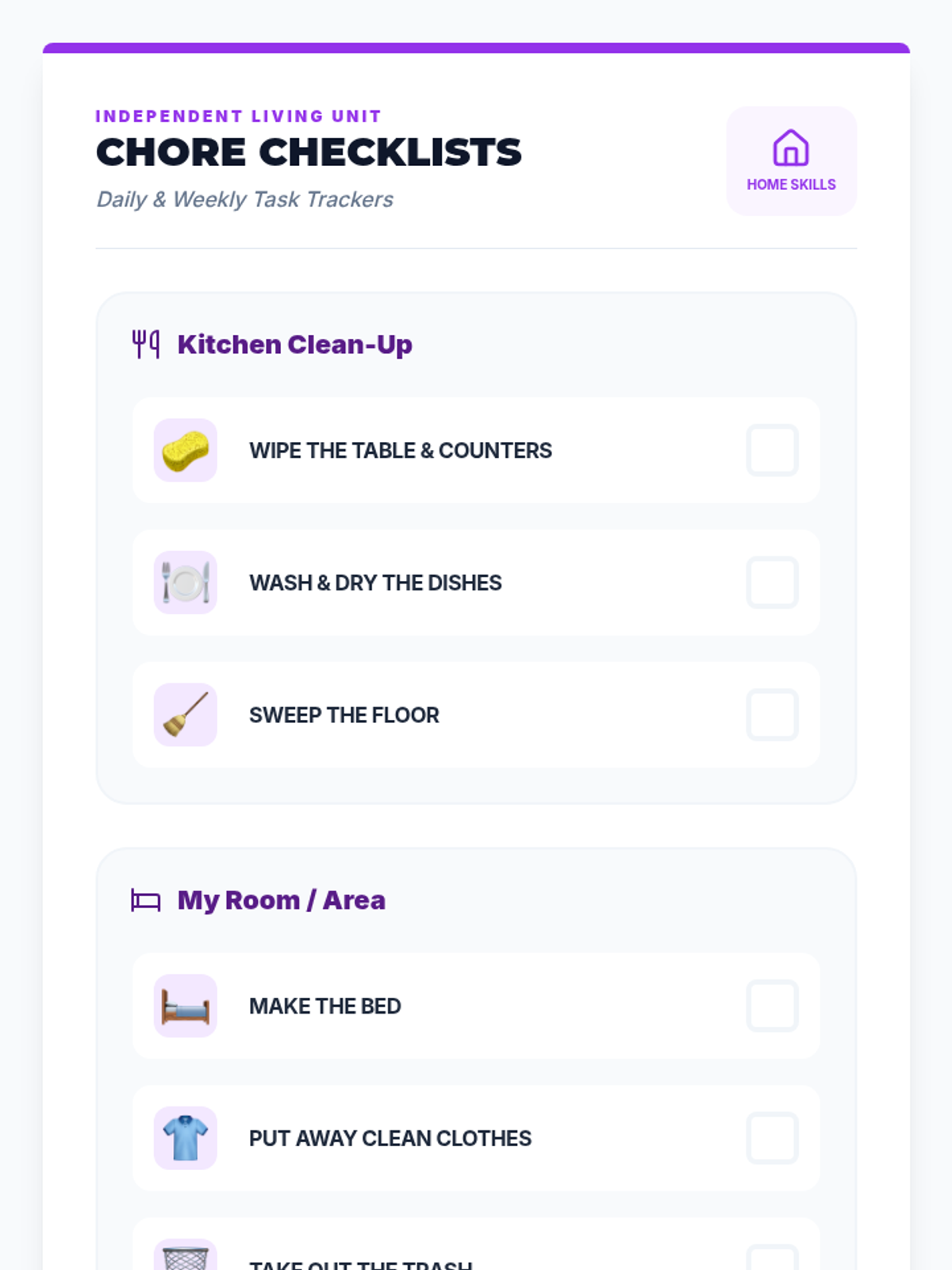
Task: Click the Home Skills house icon
Action: pyautogui.click(x=791, y=148)
